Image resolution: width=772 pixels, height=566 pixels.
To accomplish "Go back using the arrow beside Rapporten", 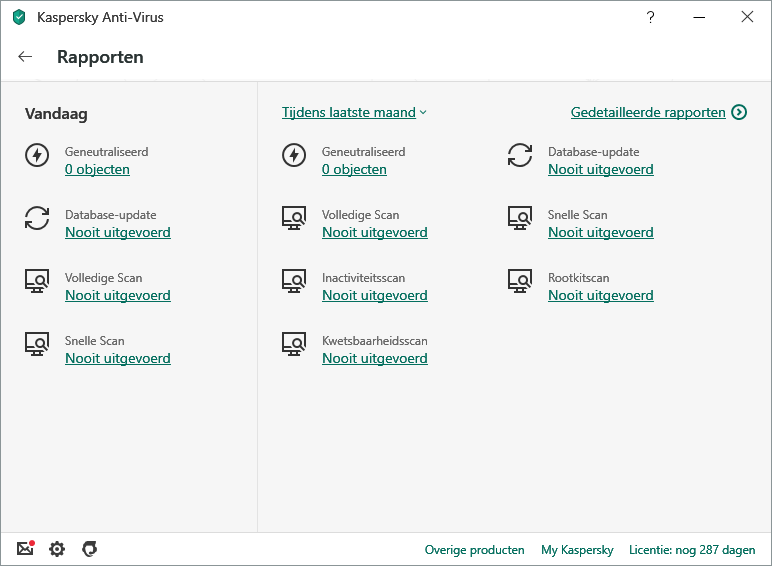I will [25, 57].
